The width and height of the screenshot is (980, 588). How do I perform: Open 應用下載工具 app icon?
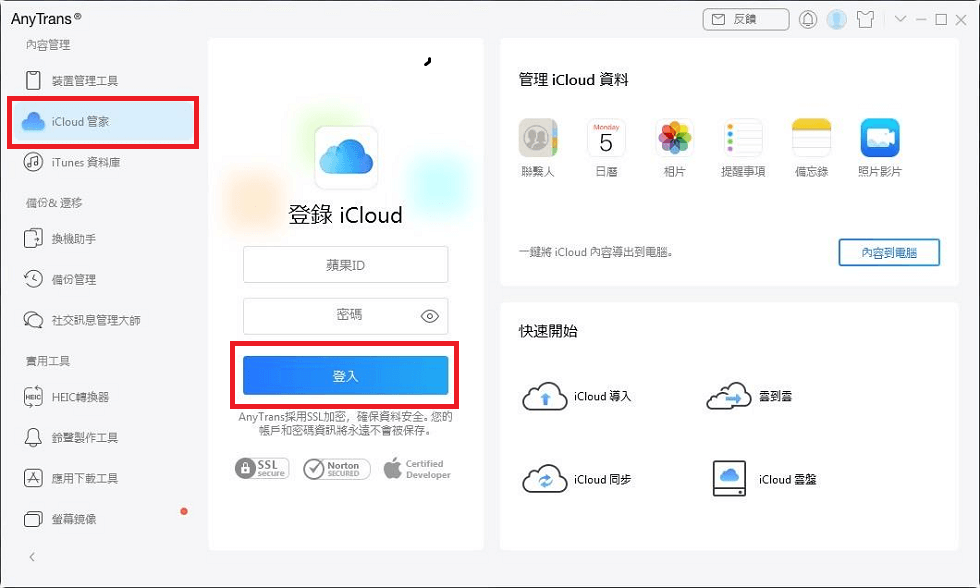[33, 478]
